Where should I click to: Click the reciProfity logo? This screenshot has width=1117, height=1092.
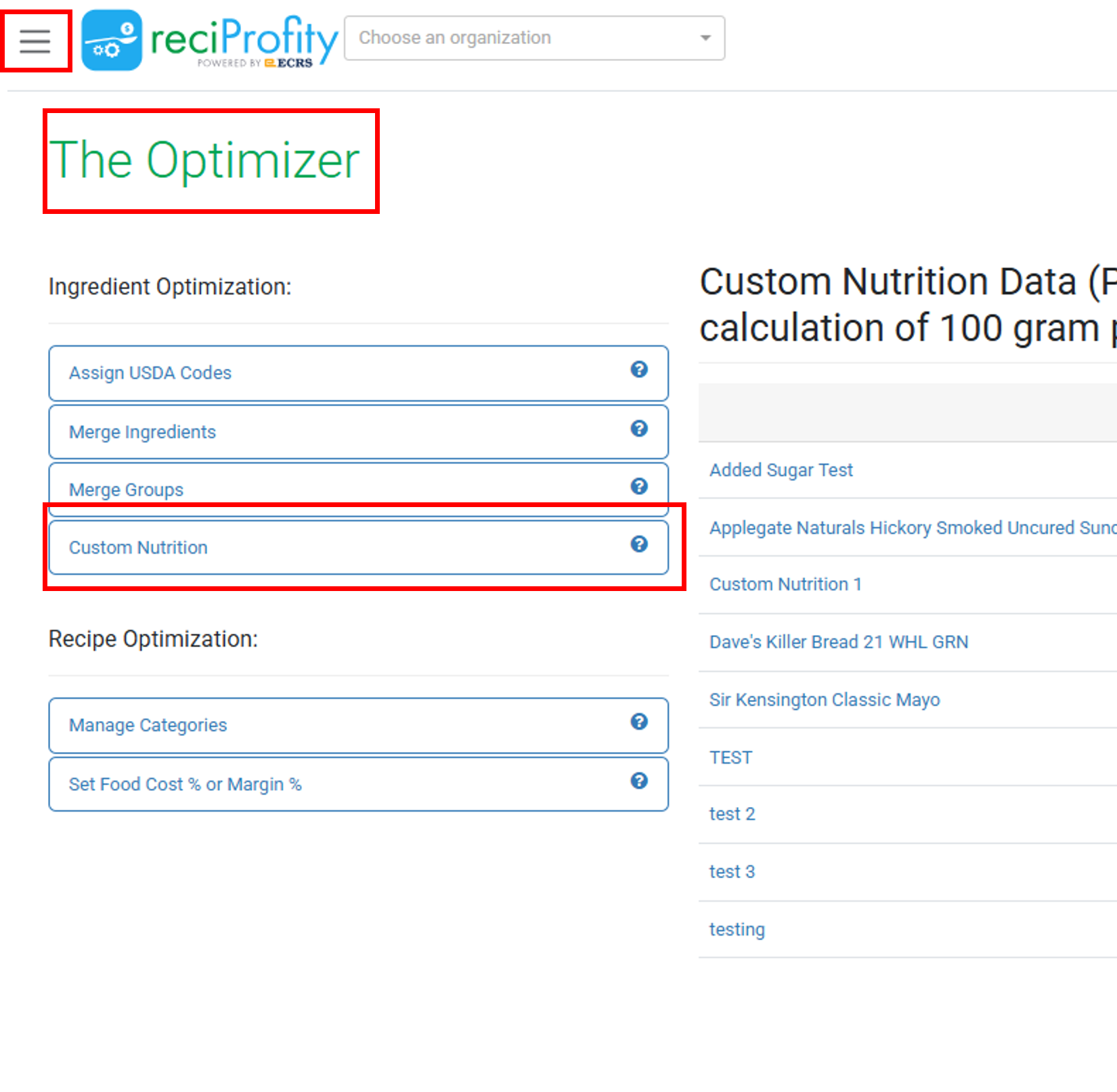pyautogui.click(x=210, y=39)
